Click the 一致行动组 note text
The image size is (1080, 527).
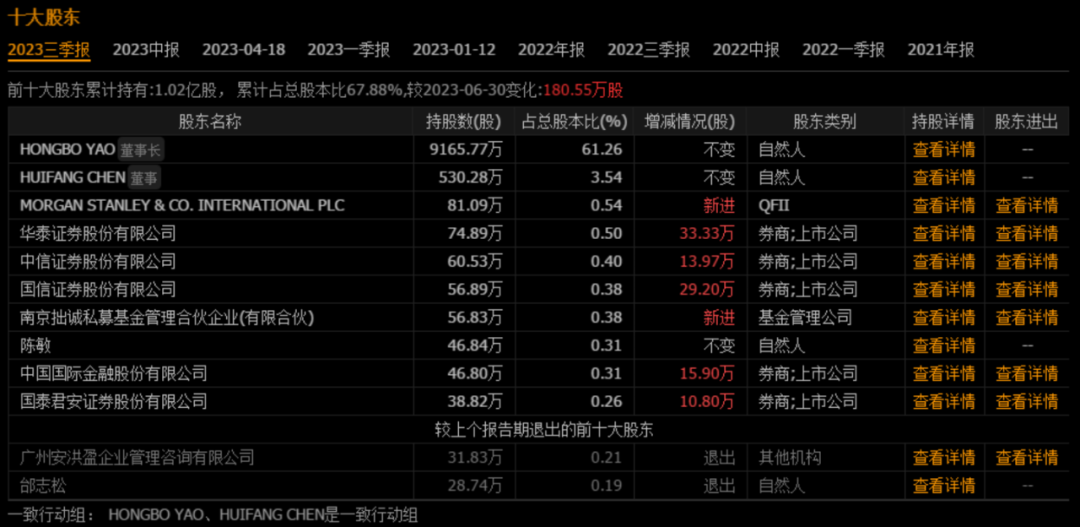pos(213,515)
